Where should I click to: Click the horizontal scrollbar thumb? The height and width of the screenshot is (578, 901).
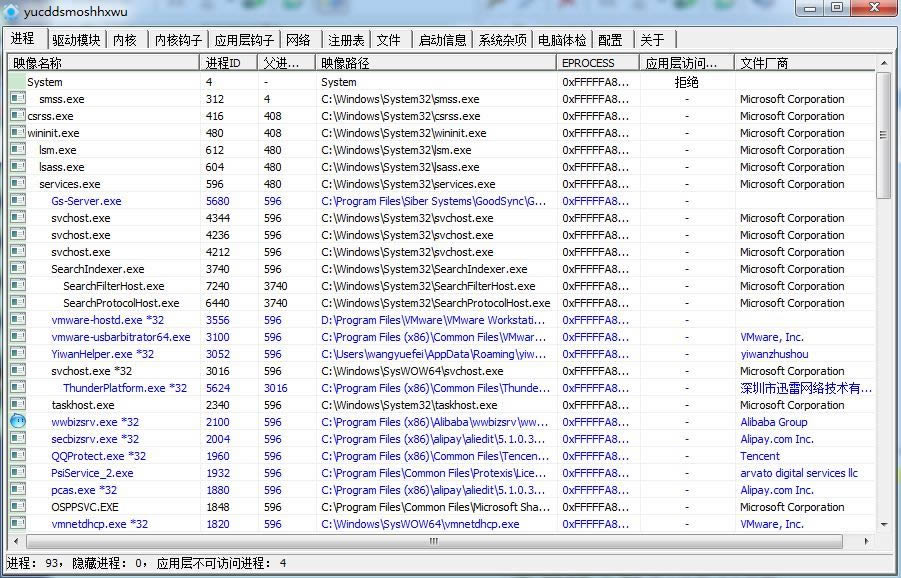click(x=434, y=541)
